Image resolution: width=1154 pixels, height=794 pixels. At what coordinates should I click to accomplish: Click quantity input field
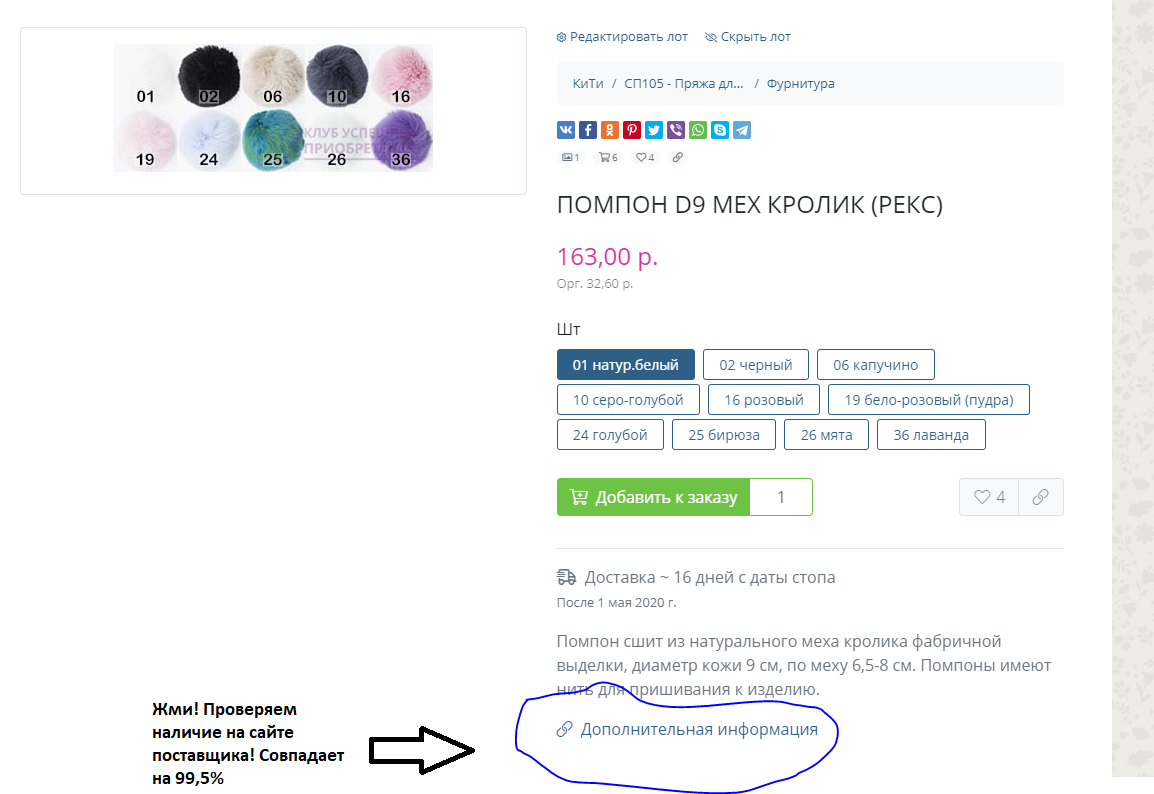781,497
